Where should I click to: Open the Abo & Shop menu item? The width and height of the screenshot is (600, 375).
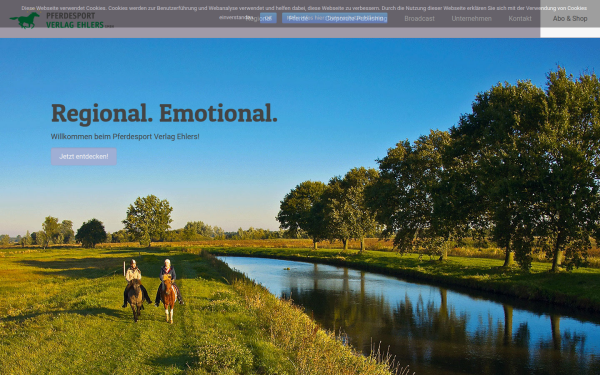(x=570, y=19)
